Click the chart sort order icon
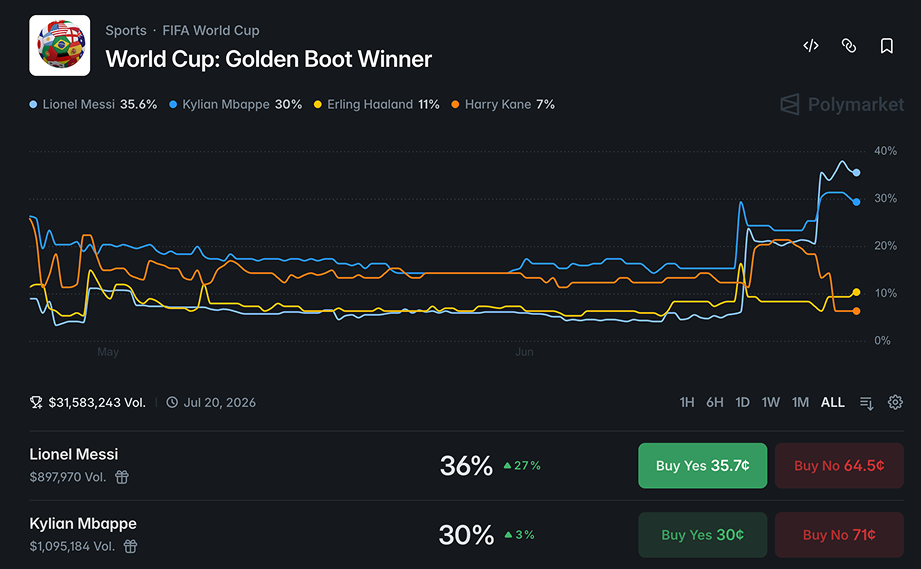921x569 pixels. [866, 403]
